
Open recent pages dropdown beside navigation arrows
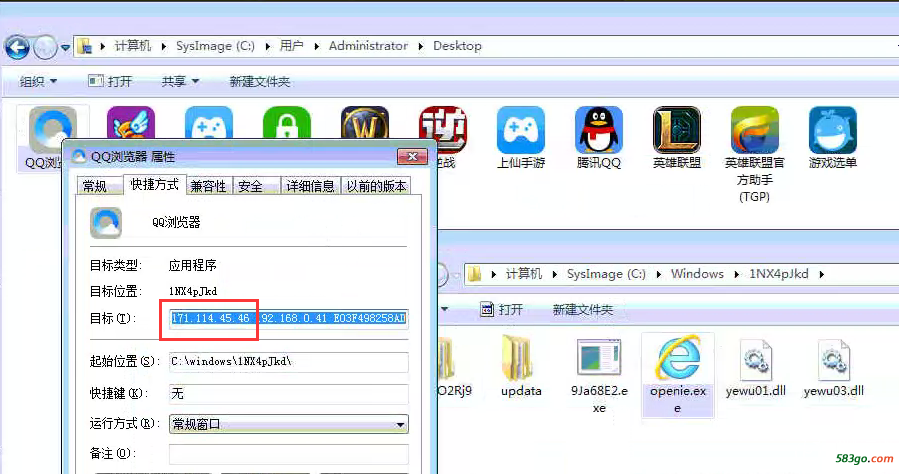pyautogui.click(x=65, y=48)
